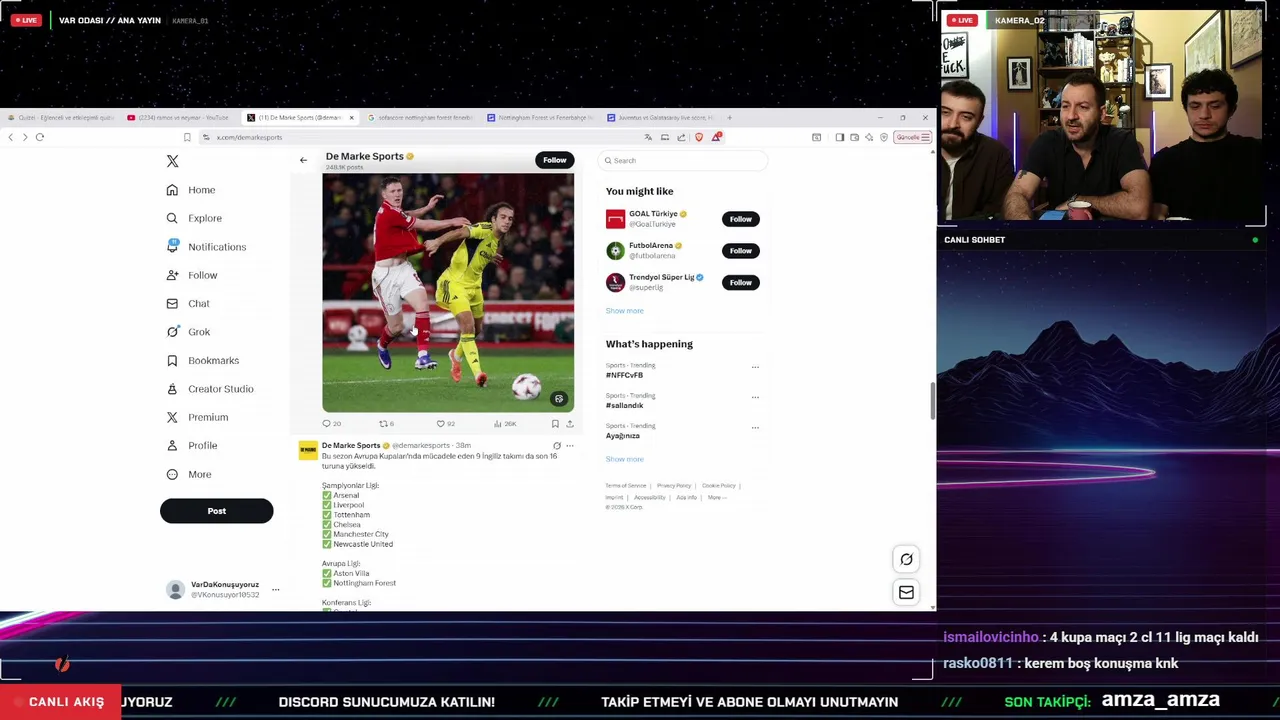Open the #NFFCvFB trending topic
This screenshot has height=720, width=1280.
click(624, 375)
